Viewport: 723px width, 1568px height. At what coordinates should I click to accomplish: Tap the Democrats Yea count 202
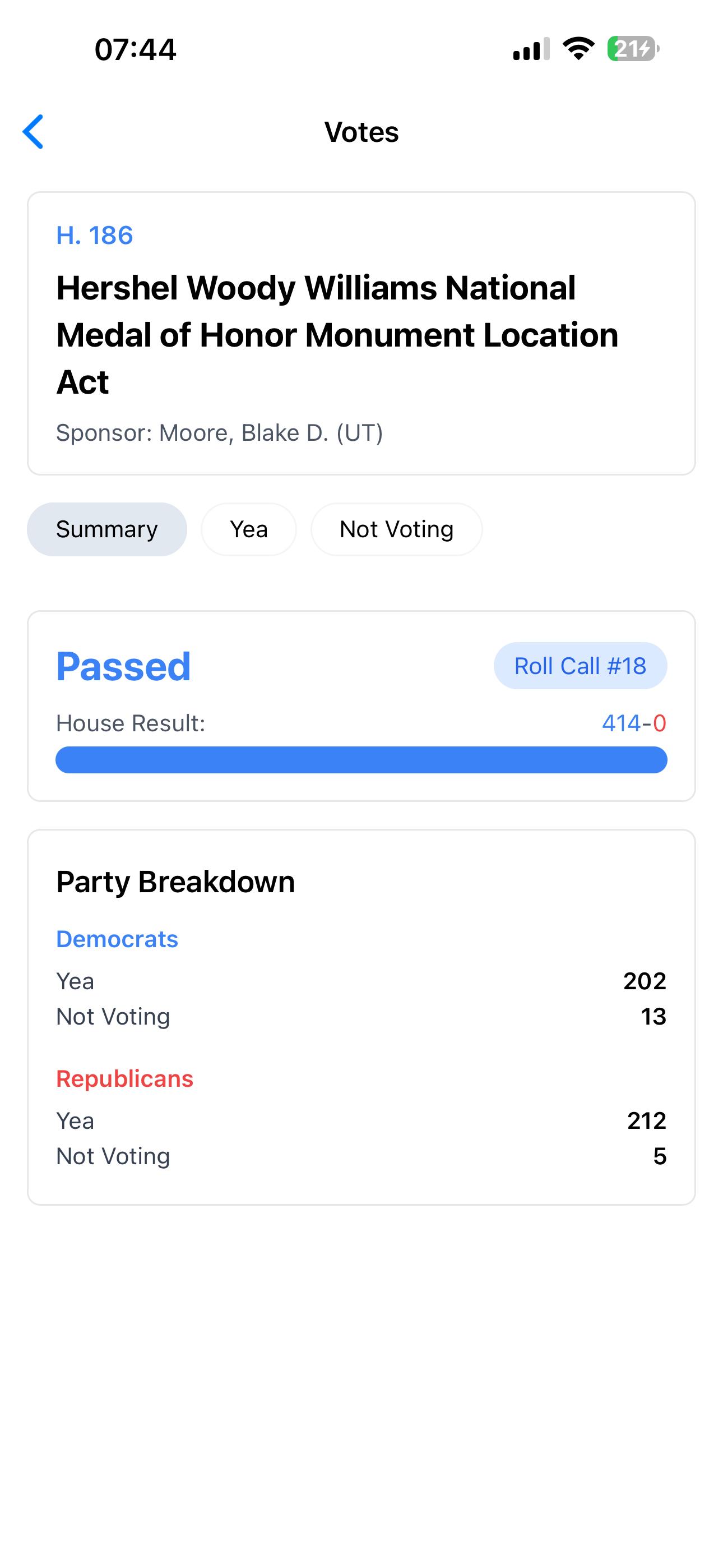click(x=645, y=981)
